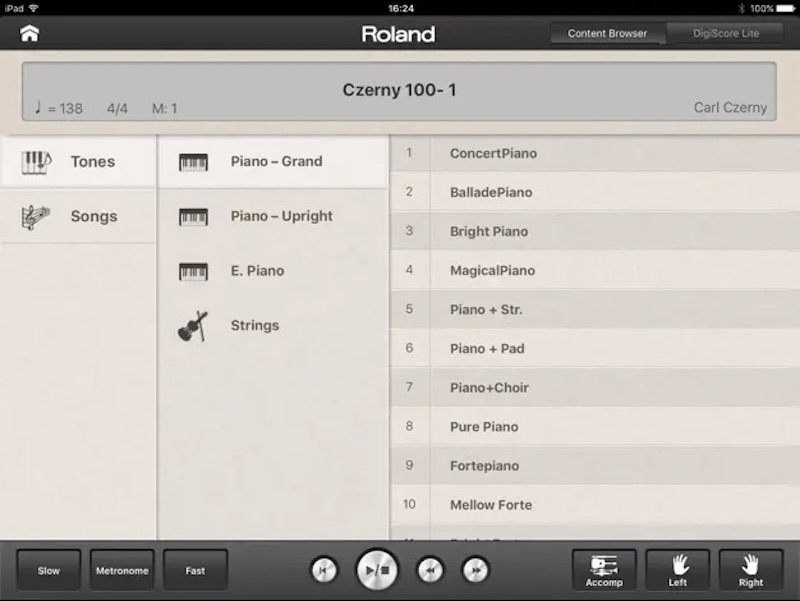800x601 pixels.
Task: Switch to Content Browser tab
Action: (x=608, y=33)
